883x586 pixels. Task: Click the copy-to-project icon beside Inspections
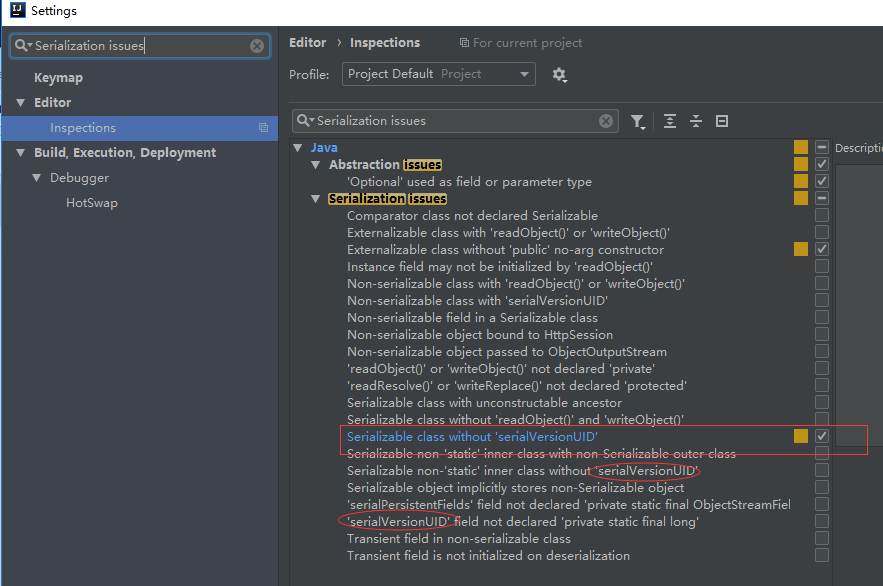click(x=263, y=128)
